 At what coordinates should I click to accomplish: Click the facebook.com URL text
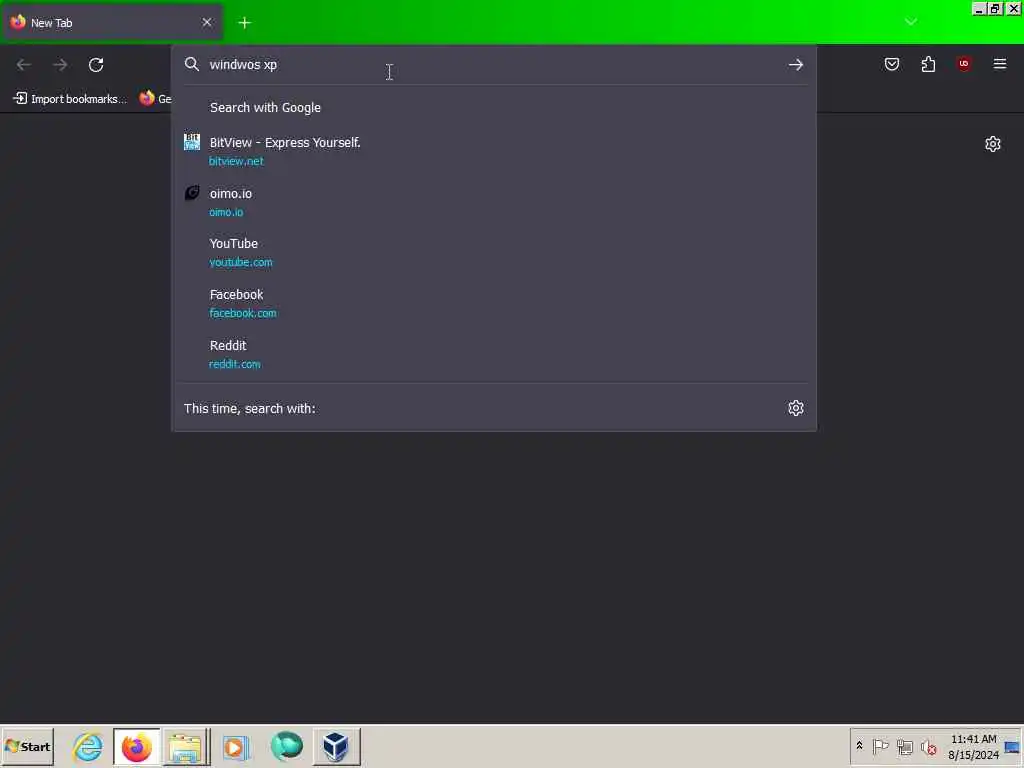(x=243, y=313)
